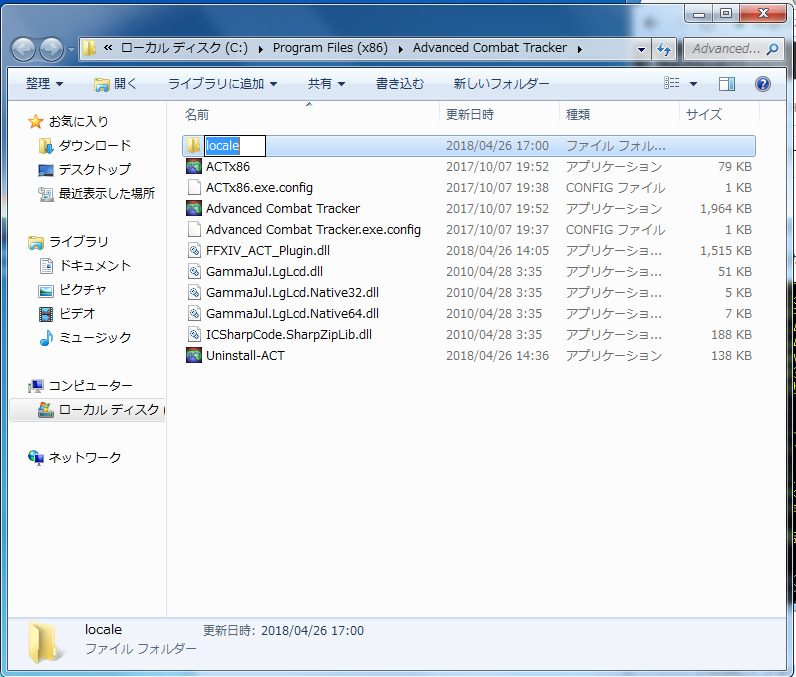Select the FFXIV_ACT_Plugin.dll file icon
This screenshot has height=677, width=796.
pos(193,251)
